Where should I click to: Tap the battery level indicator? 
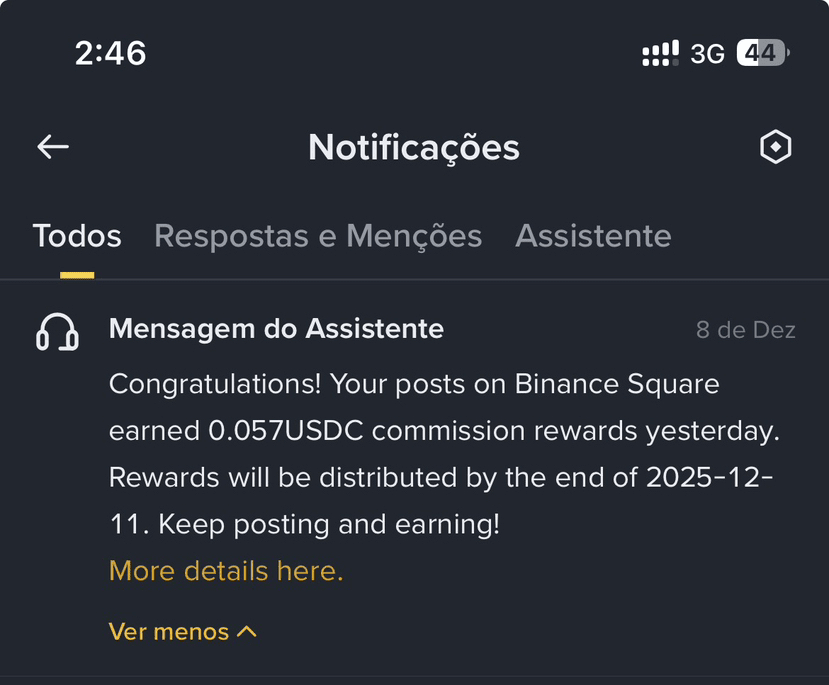[x=763, y=53]
